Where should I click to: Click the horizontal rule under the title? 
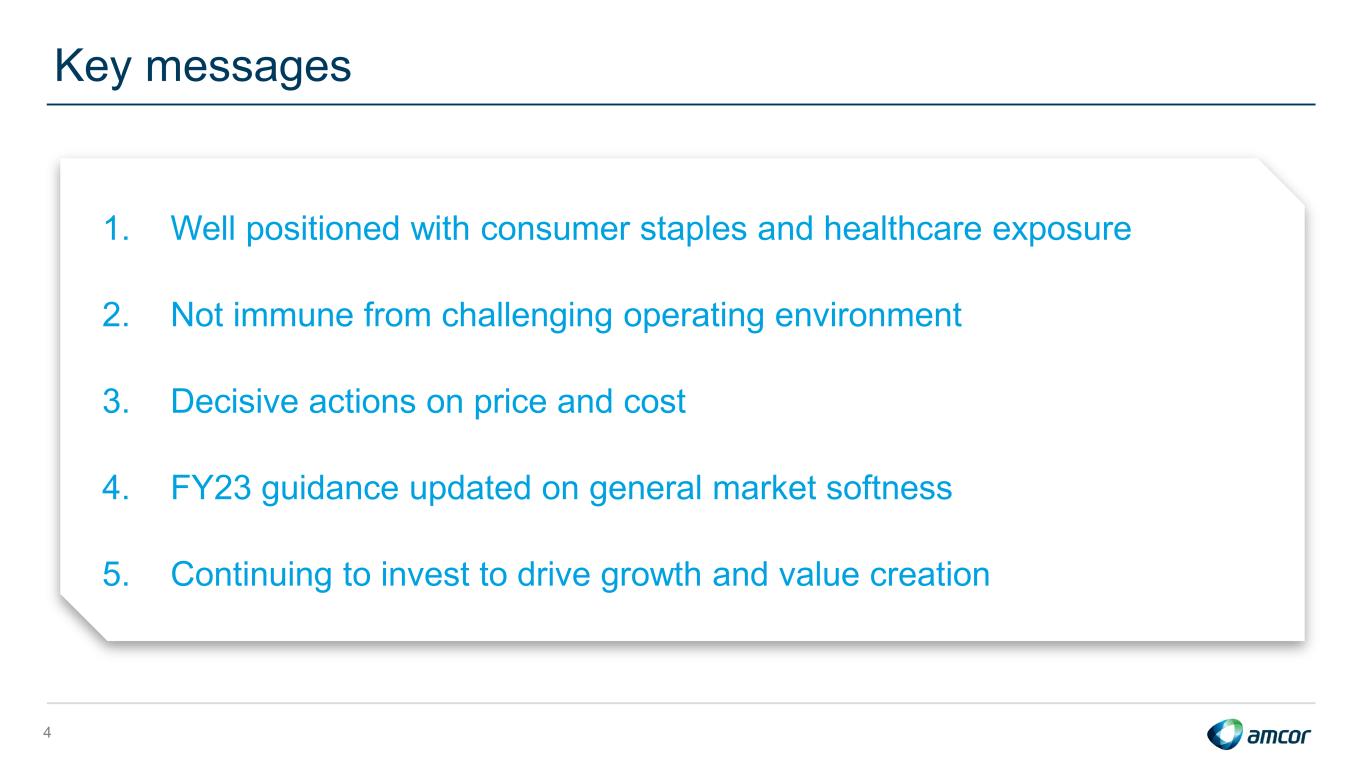click(x=683, y=104)
